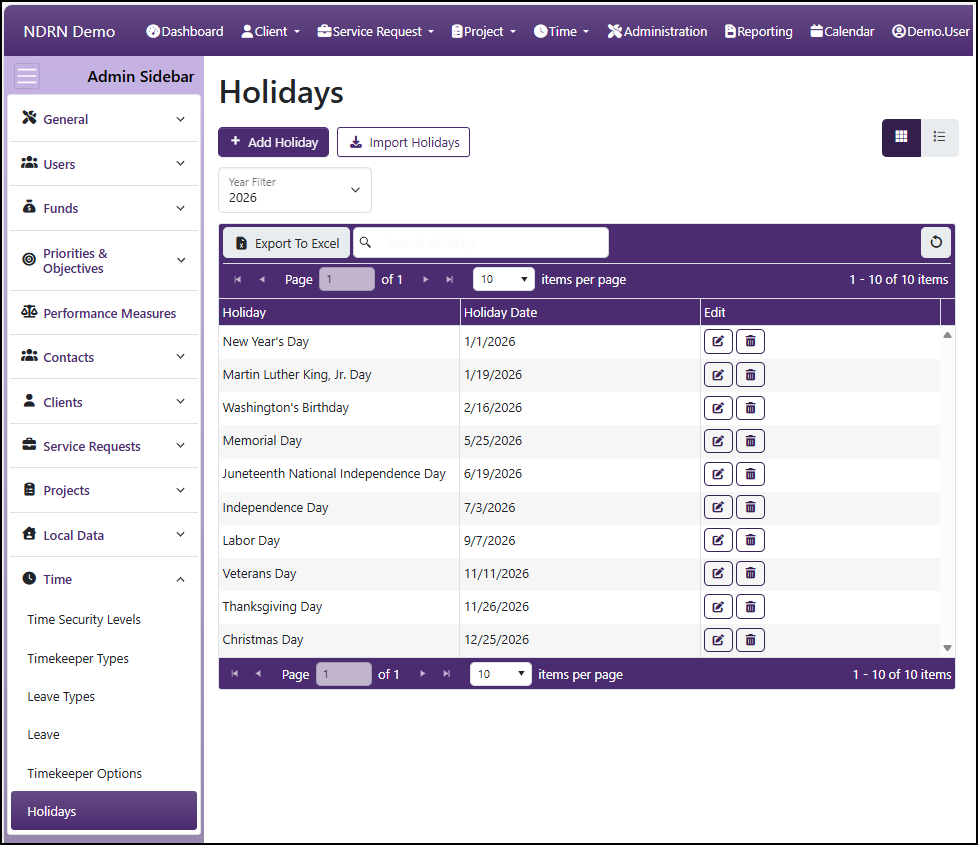Go to first page in top pager
978x845 pixels.
pyautogui.click(x=238, y=279)
